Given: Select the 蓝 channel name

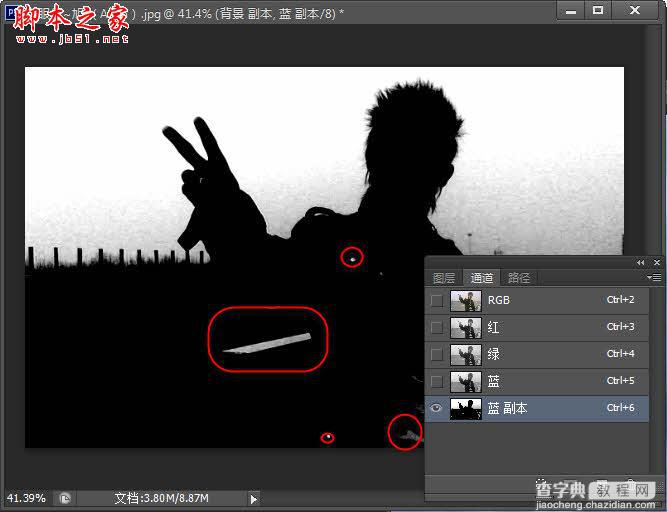Looking at the screenshot, I should point(493,381).
